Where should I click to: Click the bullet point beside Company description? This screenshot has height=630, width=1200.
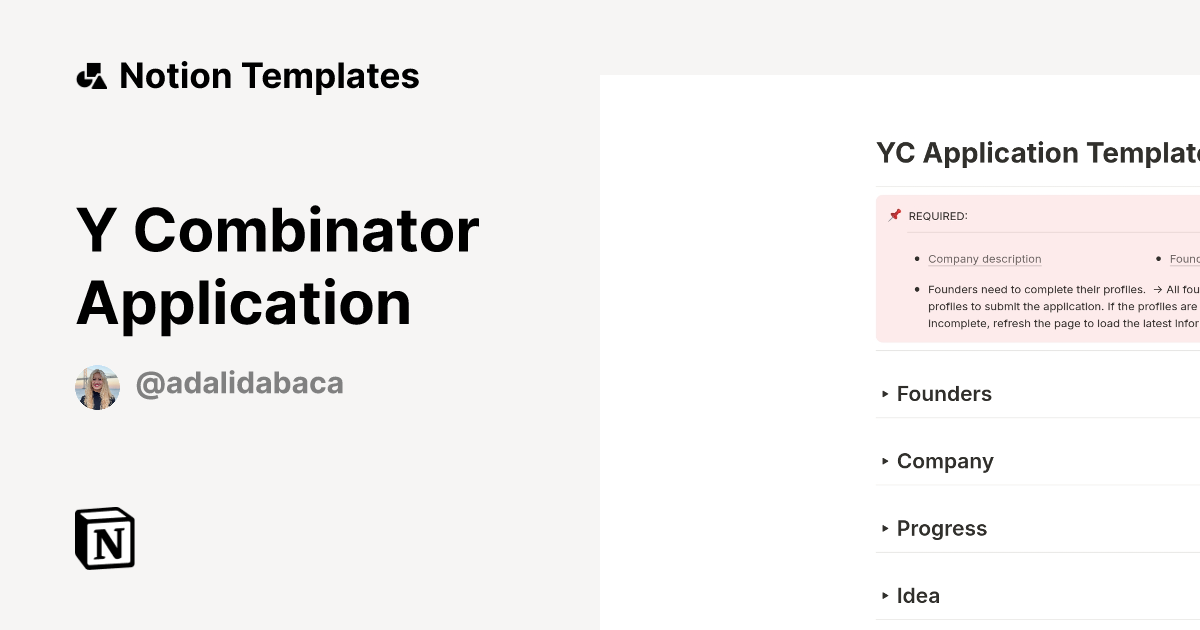coord(916,259)
